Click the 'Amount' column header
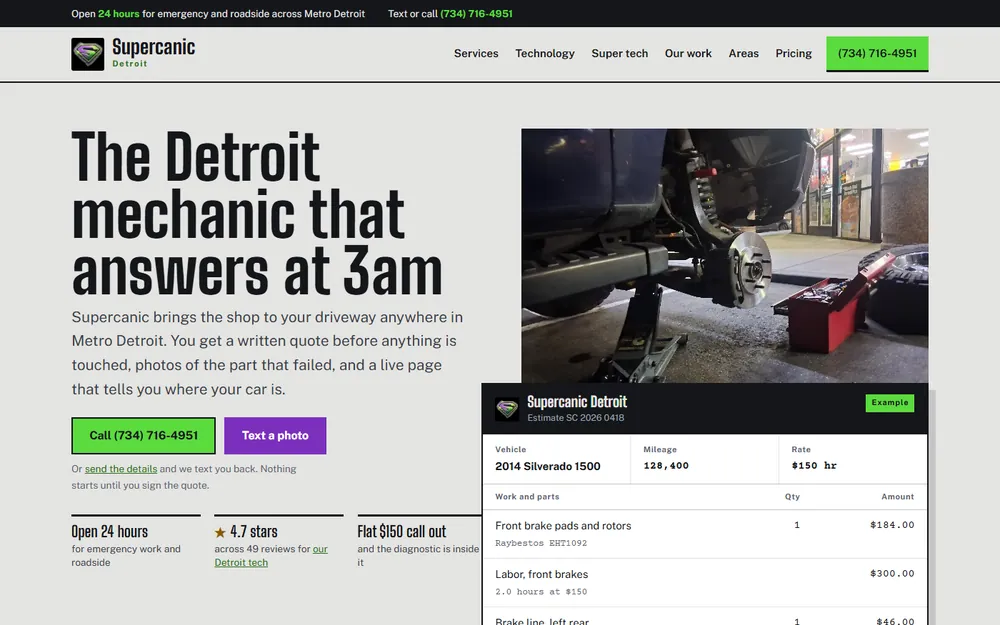 (897, 497)
